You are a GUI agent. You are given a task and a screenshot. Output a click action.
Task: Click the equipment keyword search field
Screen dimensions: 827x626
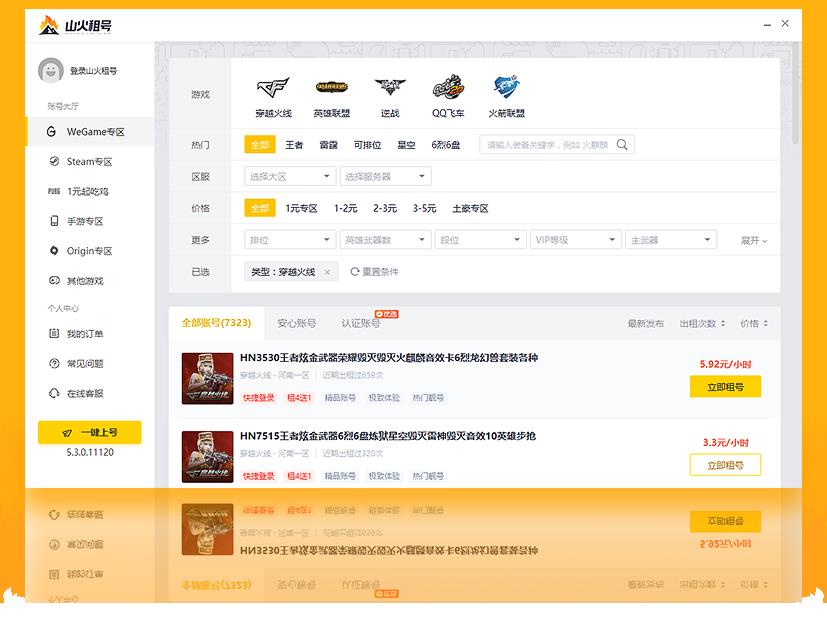point(546,145)
